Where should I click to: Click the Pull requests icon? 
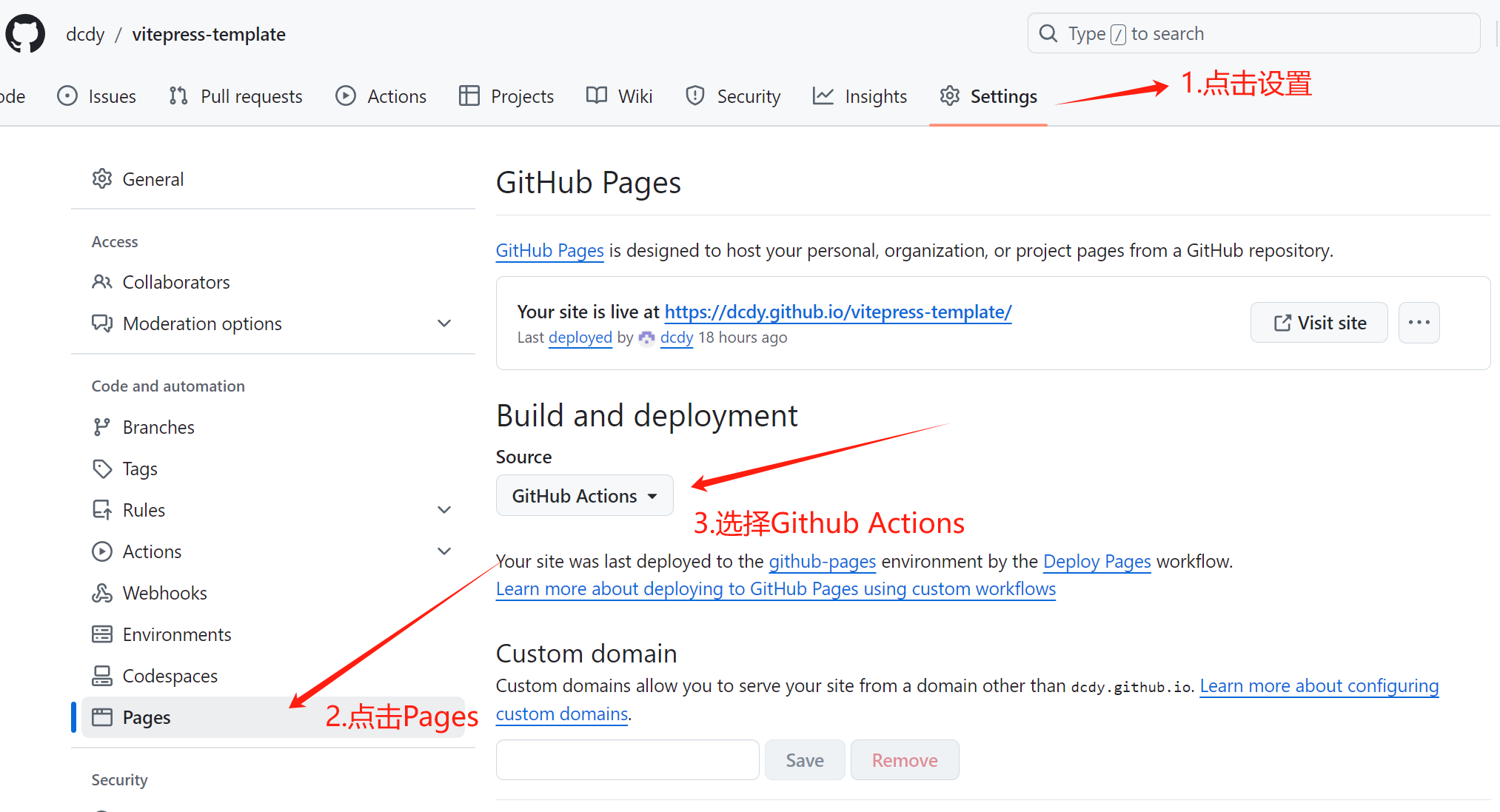pos(178,96)
